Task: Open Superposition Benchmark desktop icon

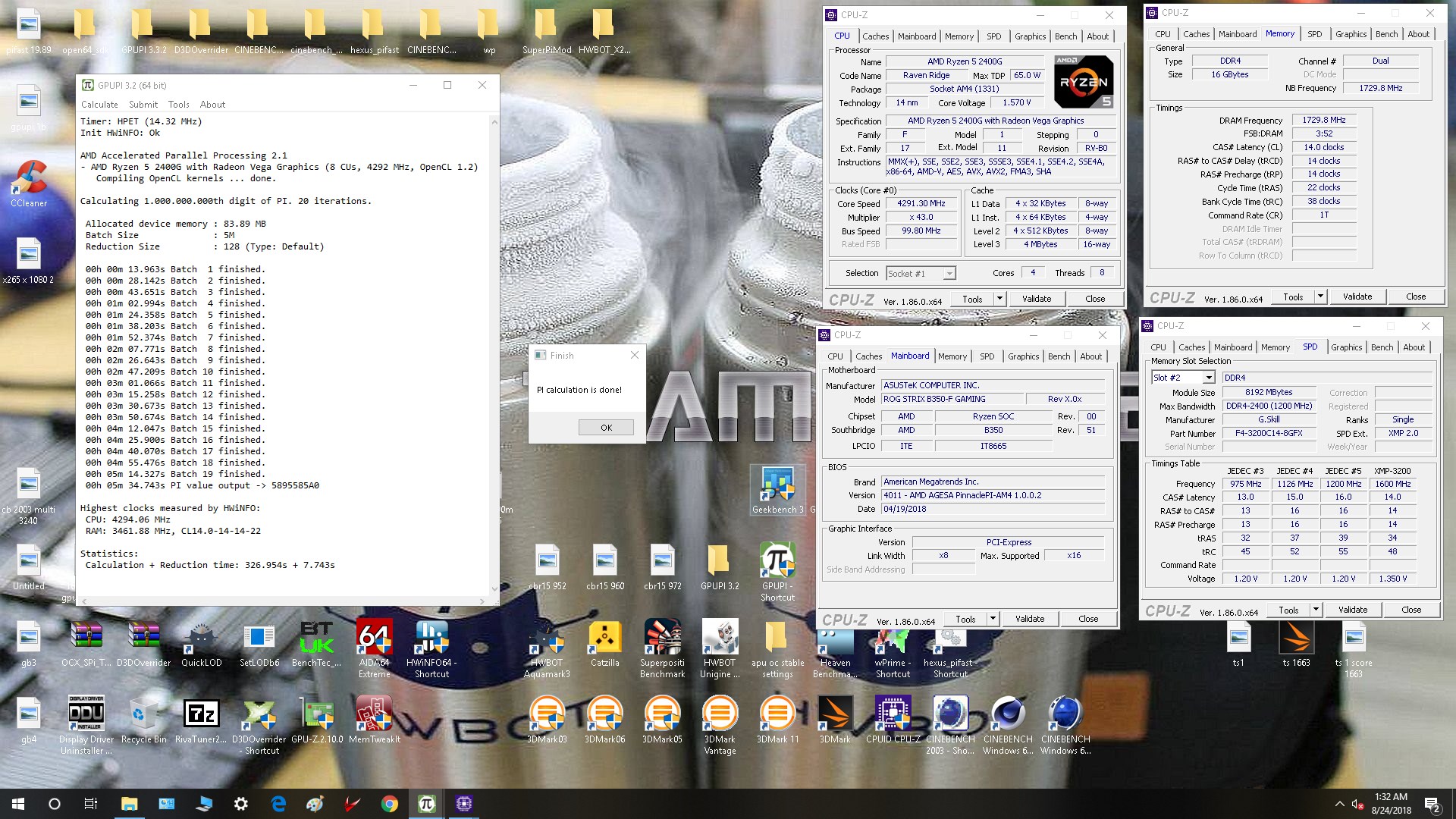Action: [662, 648]
